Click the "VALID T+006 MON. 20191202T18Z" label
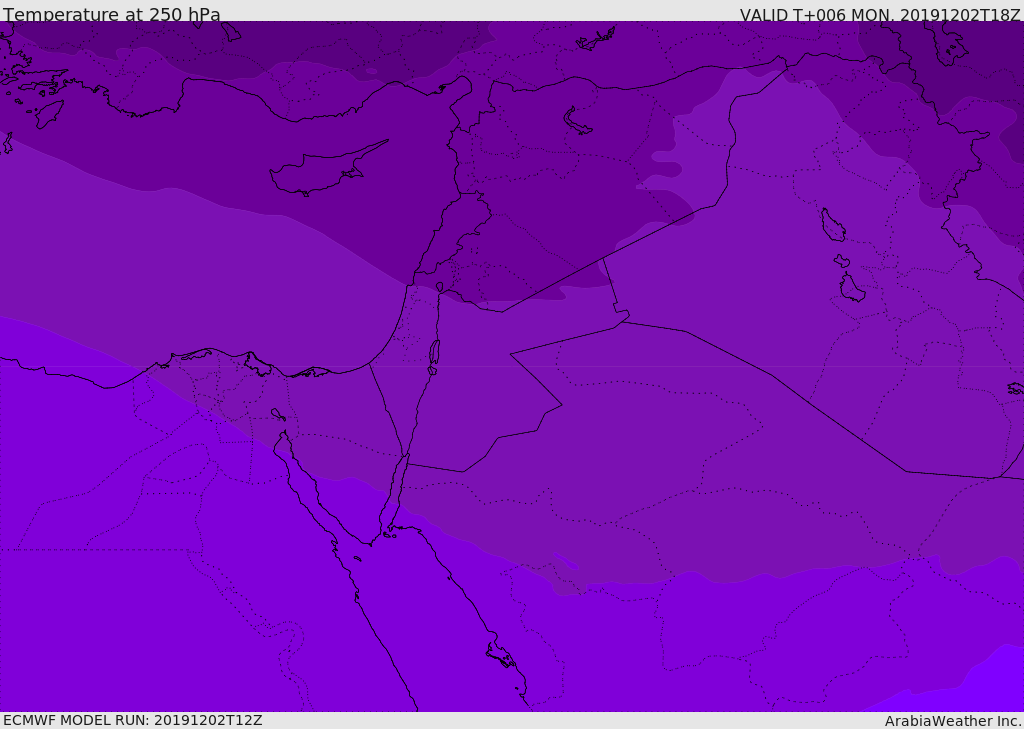Viewport: 1024px width, 729px height. point(880,14)
